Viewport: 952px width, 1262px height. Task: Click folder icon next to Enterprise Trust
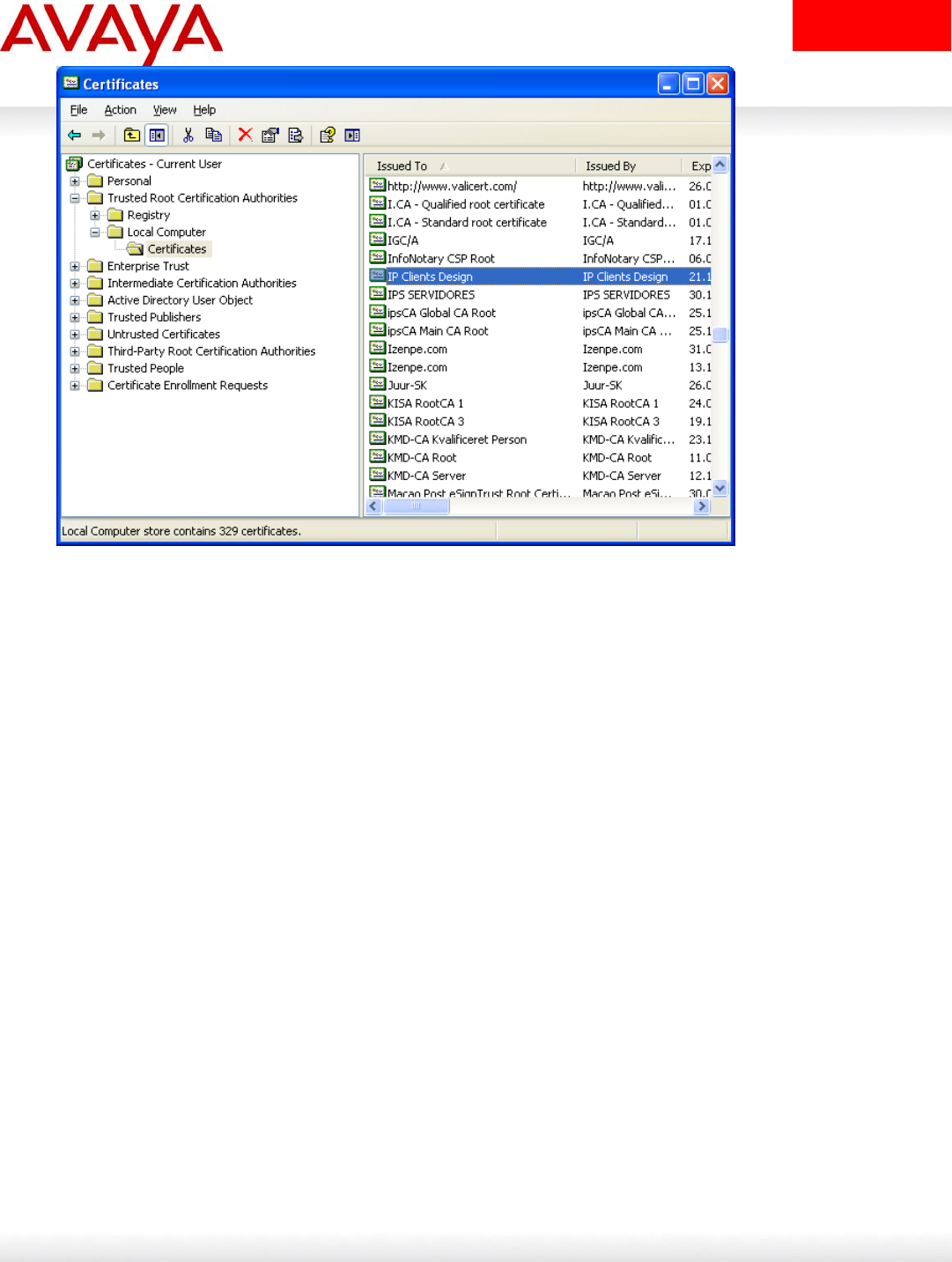coord(95,266)
